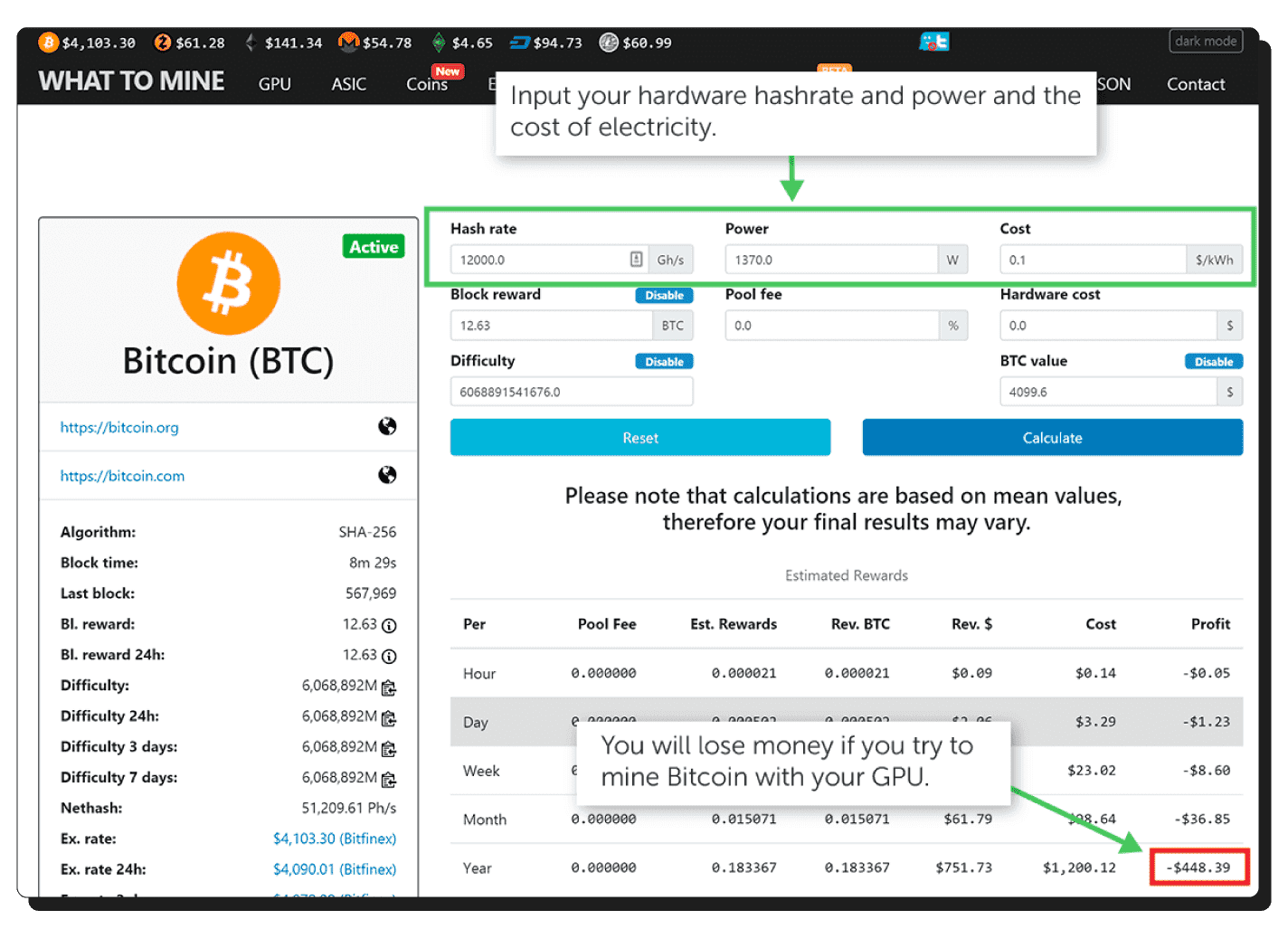The width and height of the screenshot is (1288, 929).
Task: Open Ex. rate 24h $4,090.01 (Bitfinex) link
Action: pos(335,869)
